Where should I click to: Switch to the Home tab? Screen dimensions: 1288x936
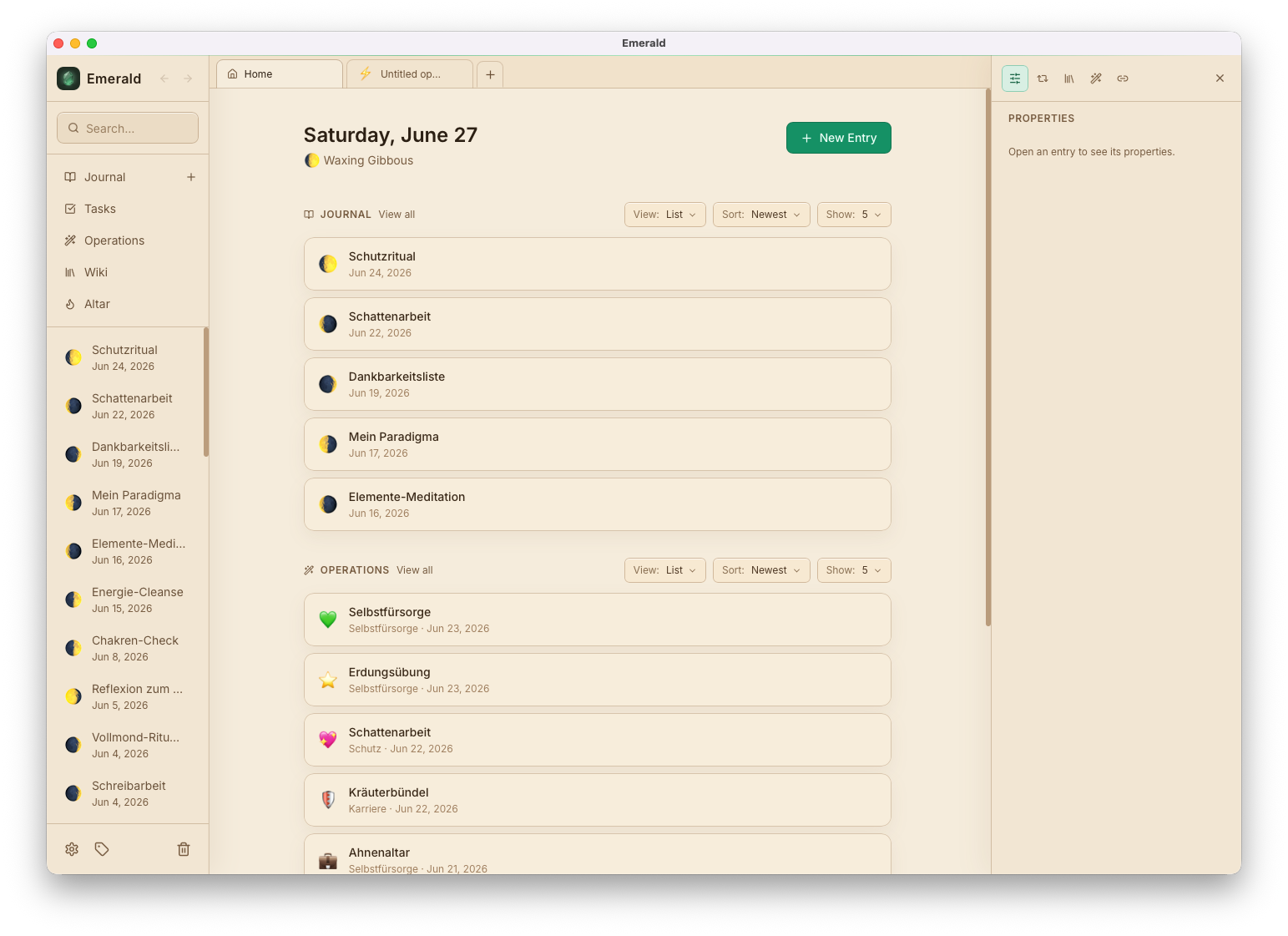280,74
